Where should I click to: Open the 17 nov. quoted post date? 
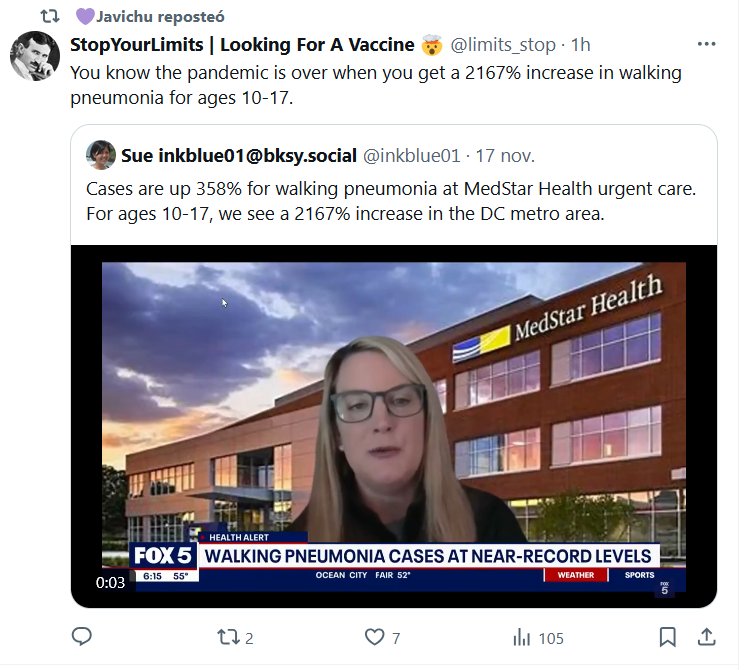click(505, 156)
